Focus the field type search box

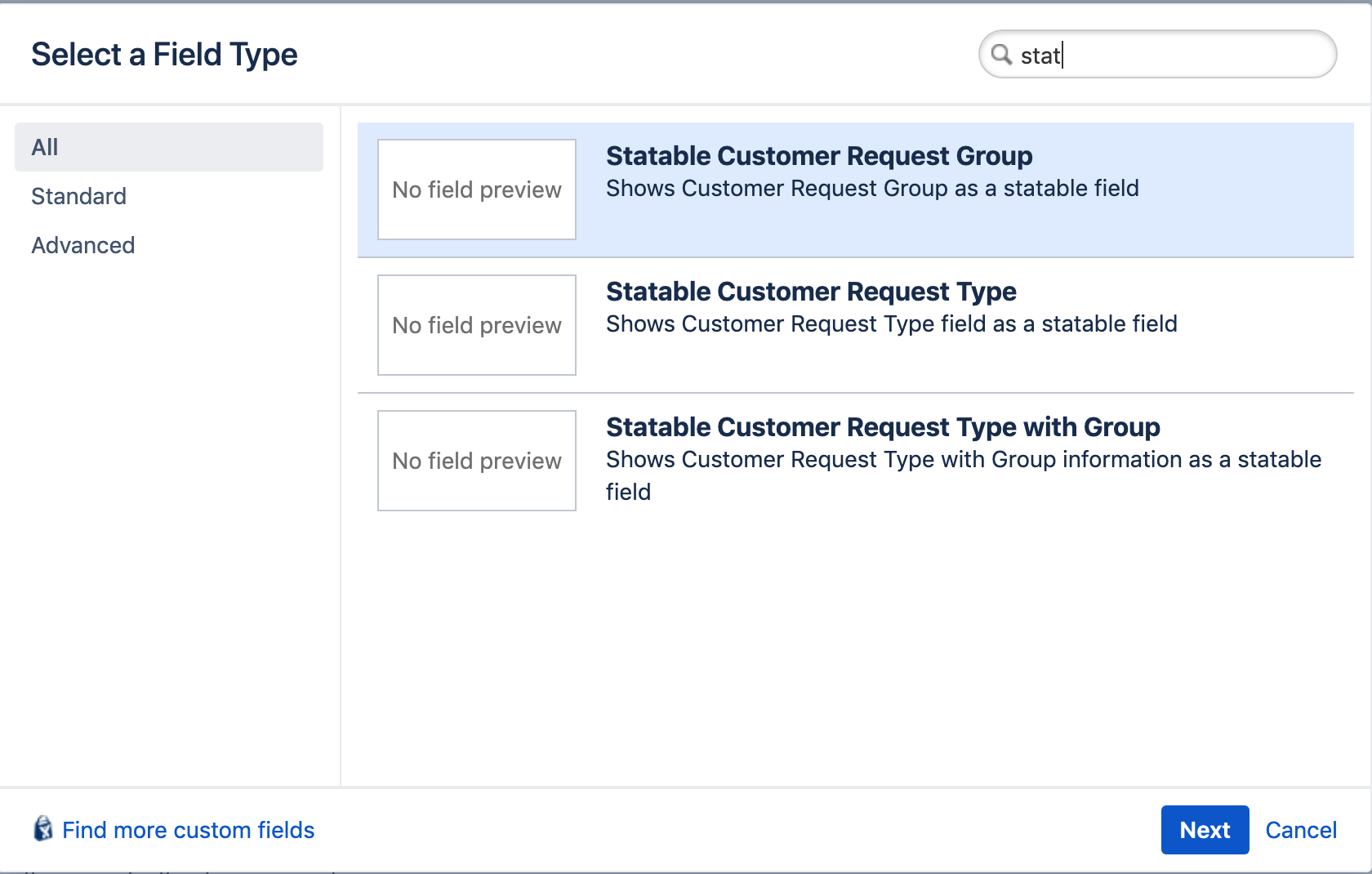pos(1157,55)
